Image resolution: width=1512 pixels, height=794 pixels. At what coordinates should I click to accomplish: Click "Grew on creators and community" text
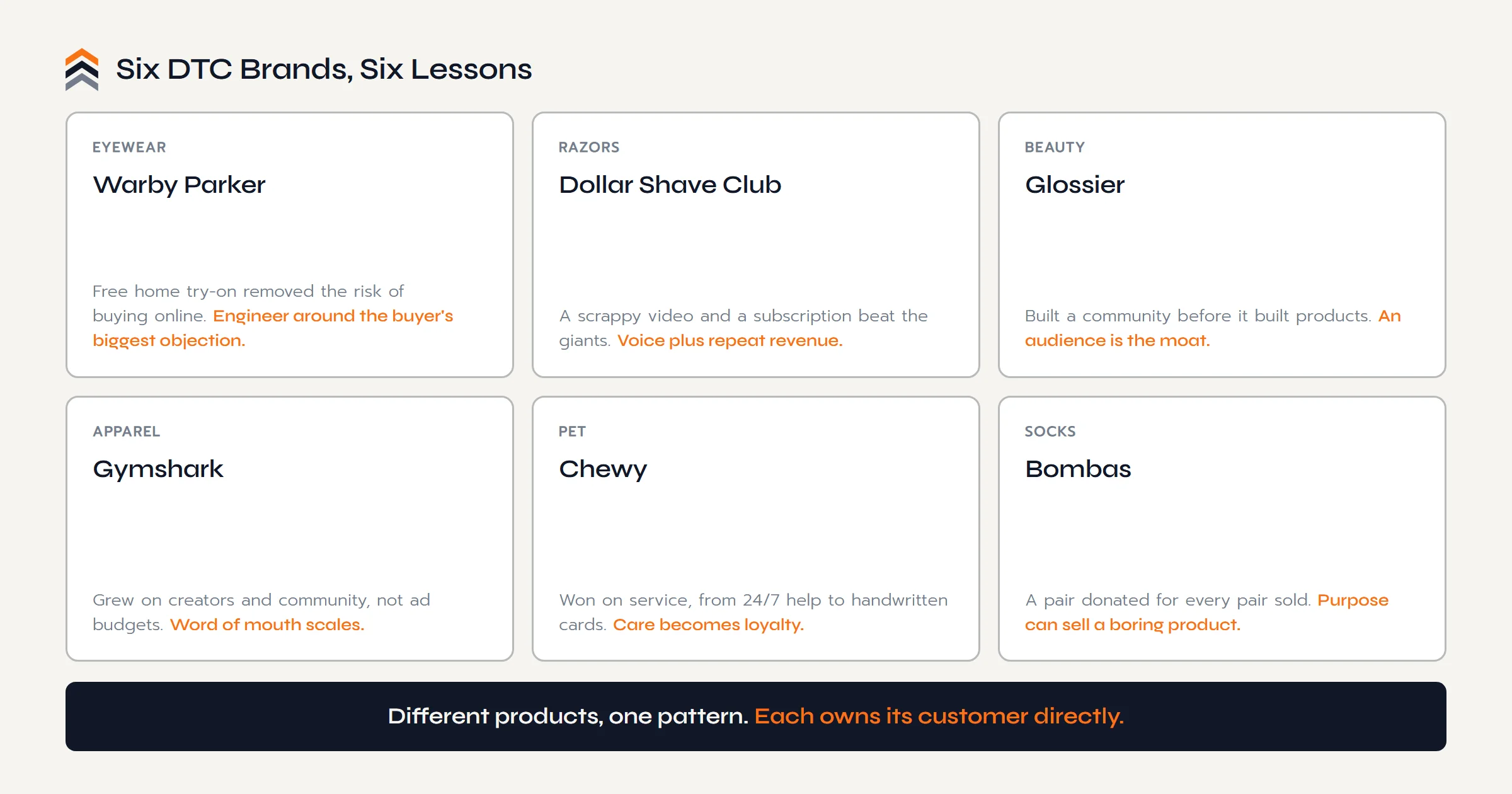coord(231,600)
